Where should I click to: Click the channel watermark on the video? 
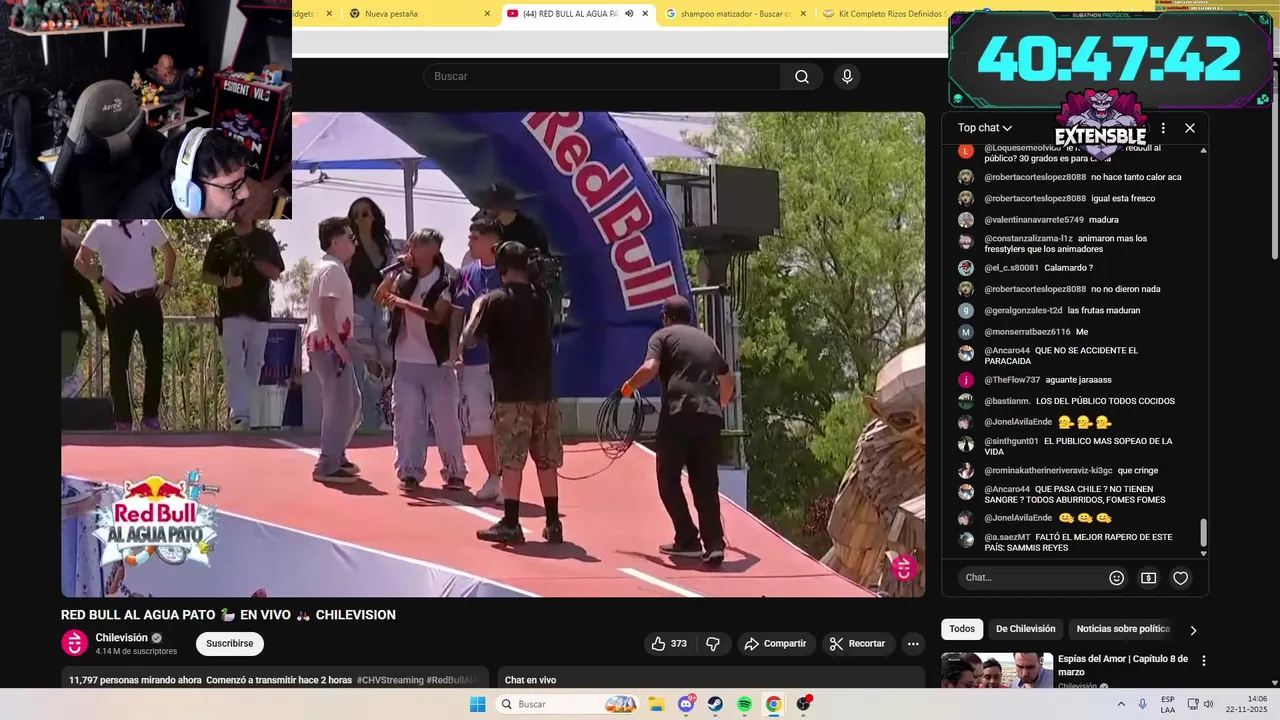[903, 568]
